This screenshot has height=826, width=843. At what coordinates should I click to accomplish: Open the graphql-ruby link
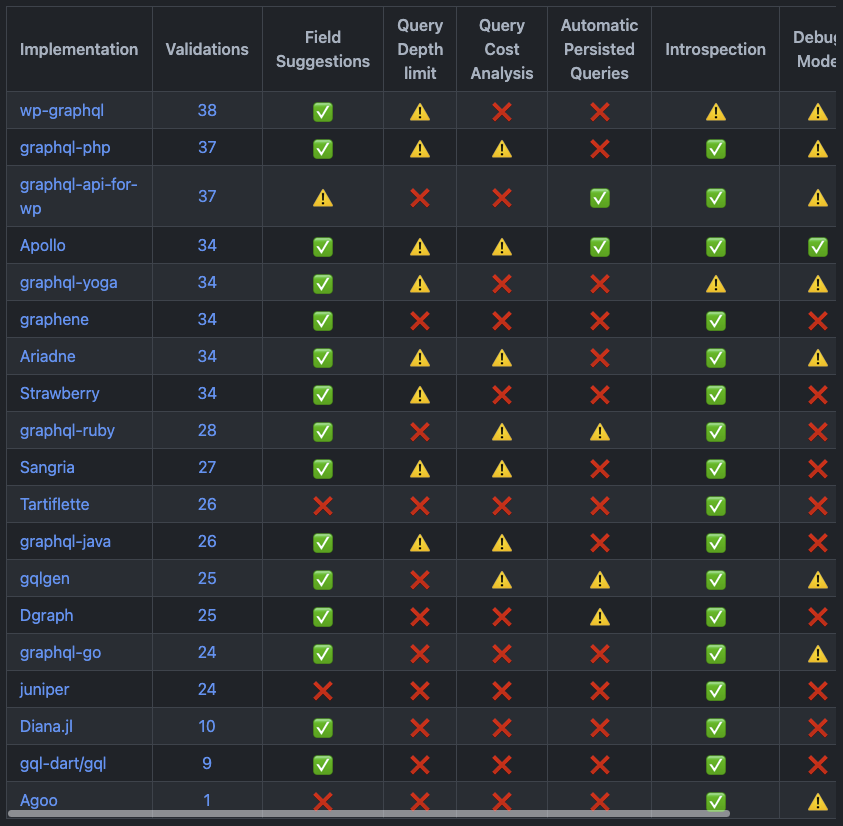(x=67, y=431)
